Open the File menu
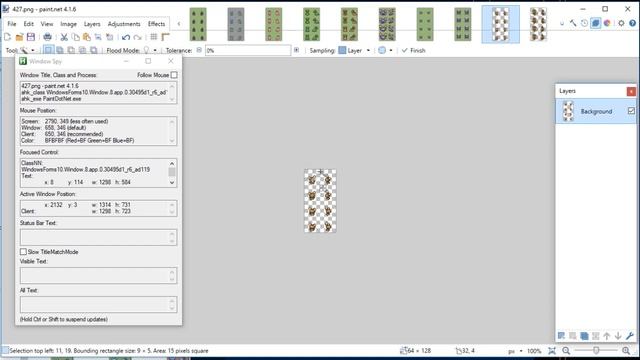The image size is (640, 360). pos(12,24)
